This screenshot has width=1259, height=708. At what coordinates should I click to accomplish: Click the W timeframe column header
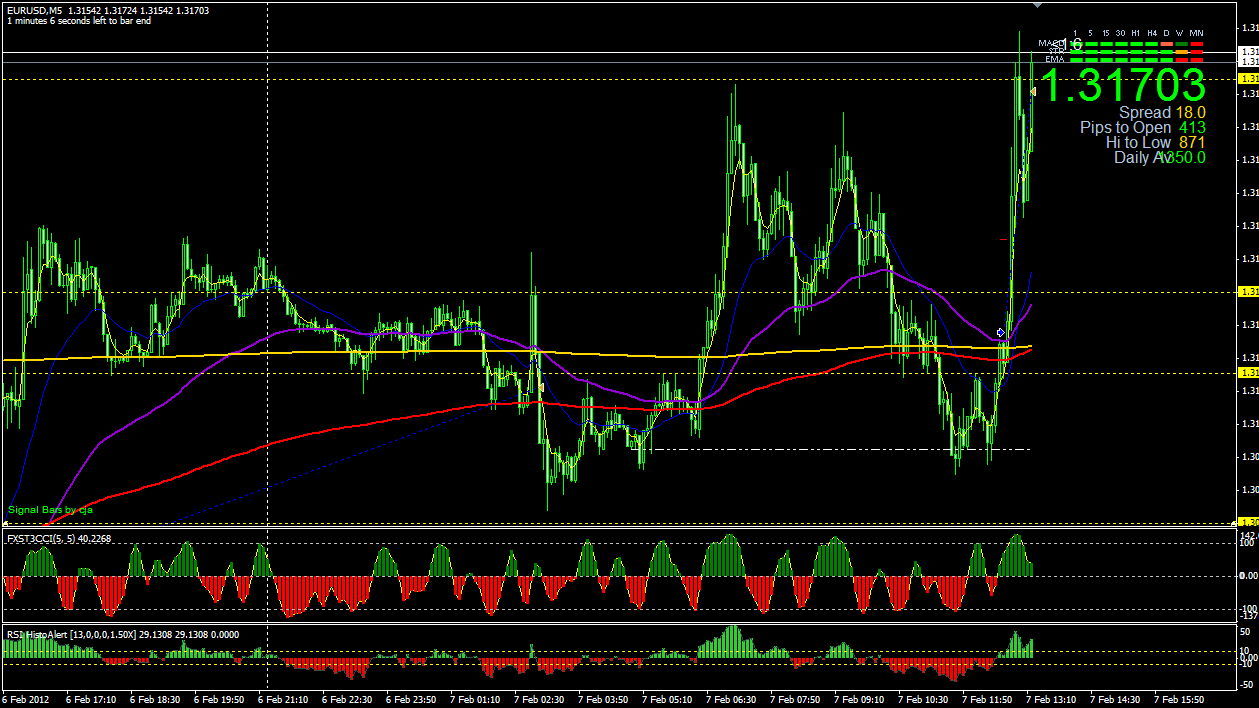tap(1180, 33)
